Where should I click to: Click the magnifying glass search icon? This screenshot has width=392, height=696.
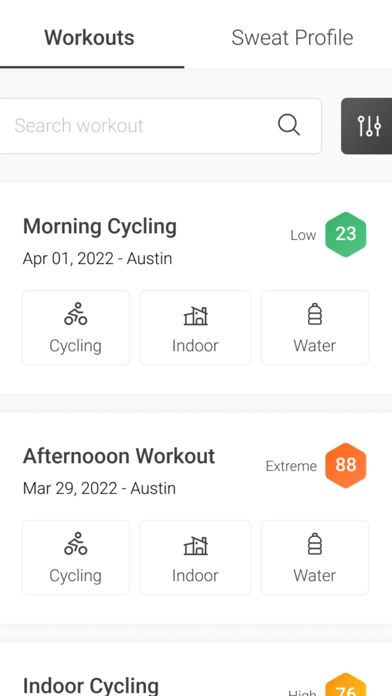click(x=289, y=125)
